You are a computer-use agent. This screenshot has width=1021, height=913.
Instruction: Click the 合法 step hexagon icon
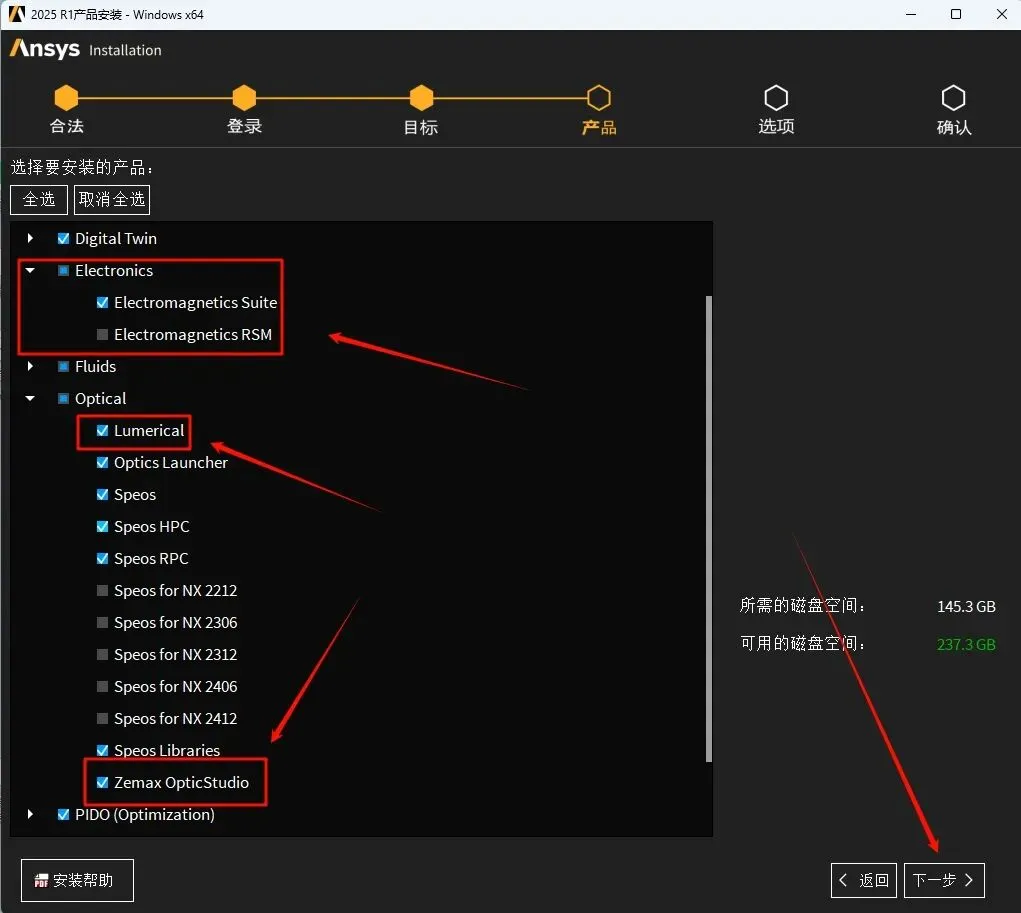(66, 98)
